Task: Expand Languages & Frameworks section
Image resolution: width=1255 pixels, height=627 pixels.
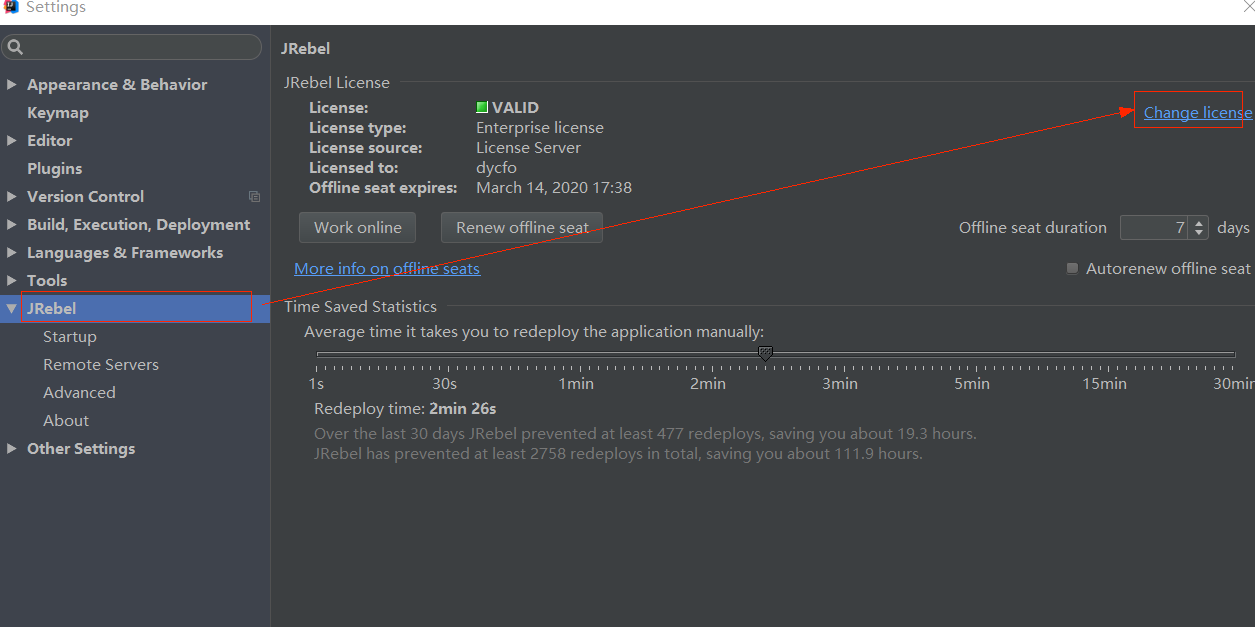Action: (x=12, y=253)
